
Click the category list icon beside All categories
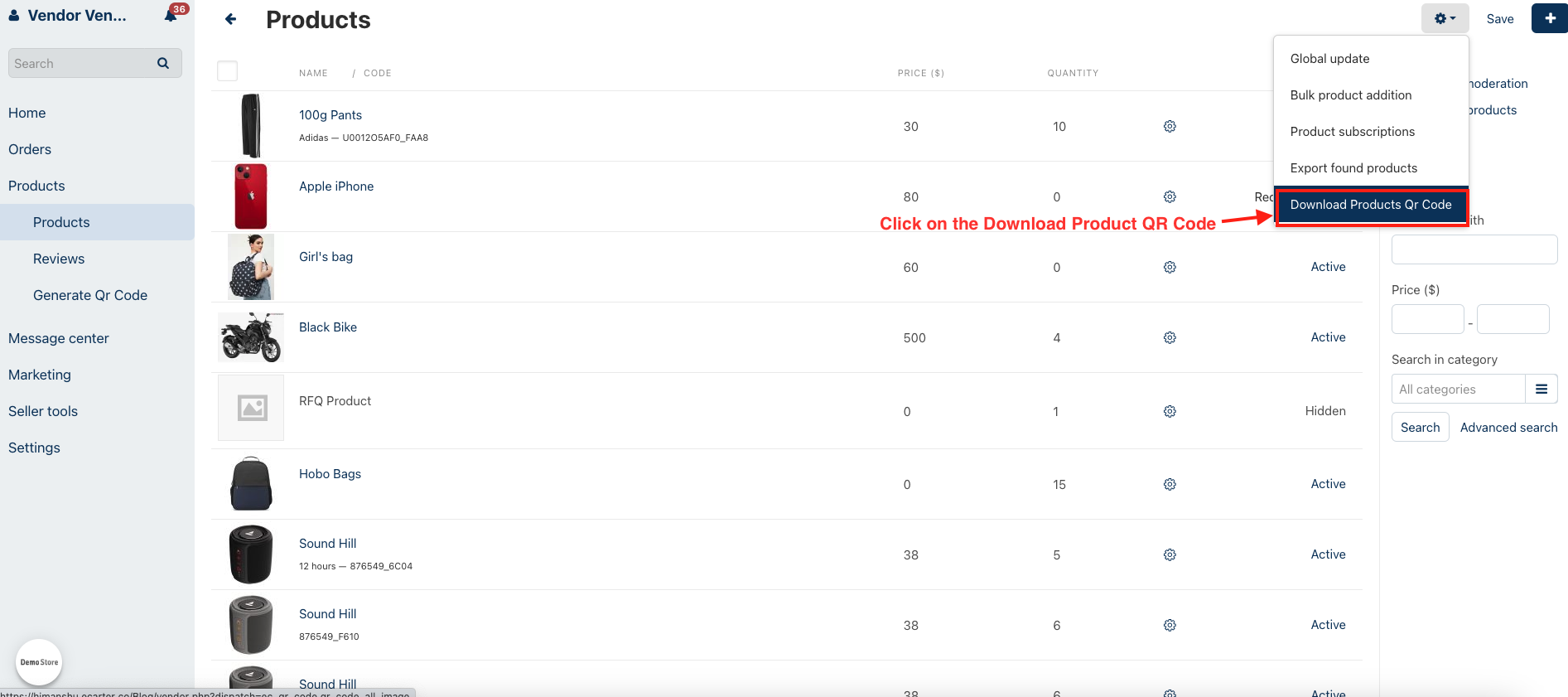click(1541, 389)
